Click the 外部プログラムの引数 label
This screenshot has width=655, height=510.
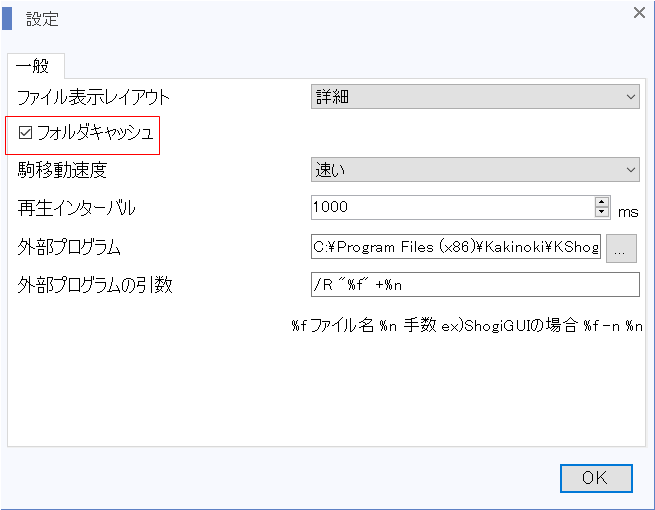pos(95,285)
